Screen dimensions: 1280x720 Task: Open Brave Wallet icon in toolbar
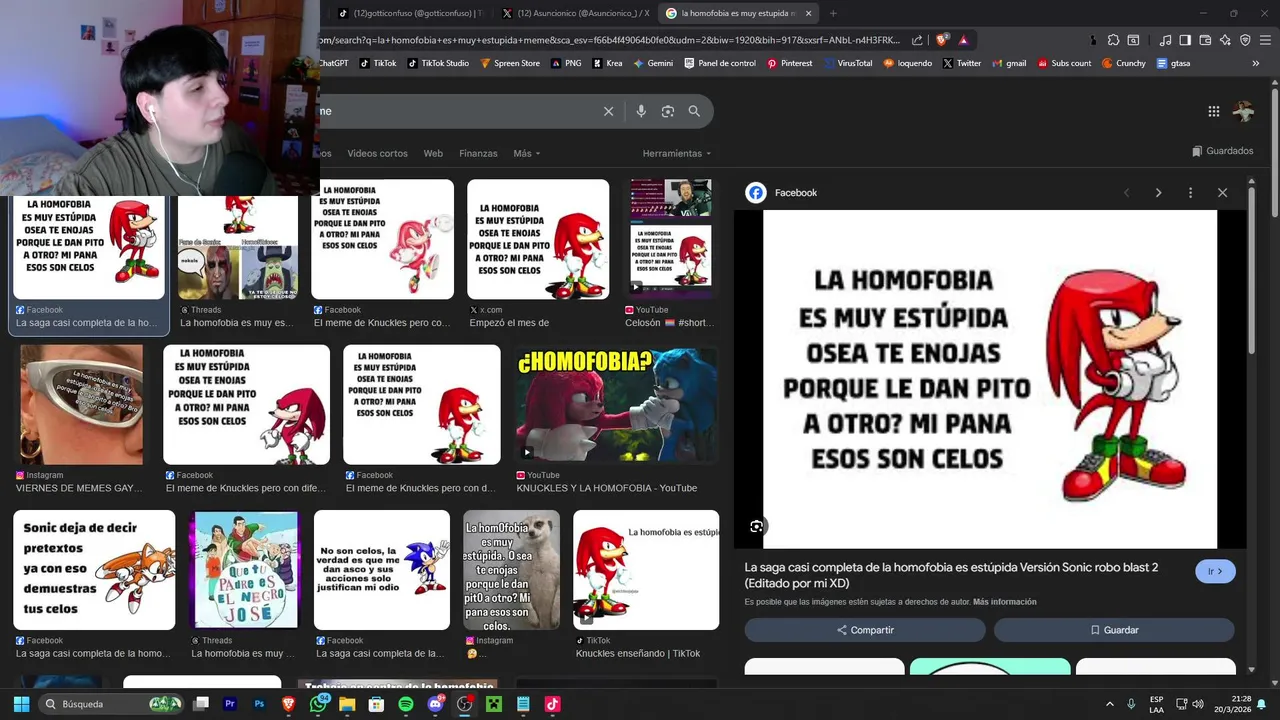pyautogui.click(x=1205, y=40)
